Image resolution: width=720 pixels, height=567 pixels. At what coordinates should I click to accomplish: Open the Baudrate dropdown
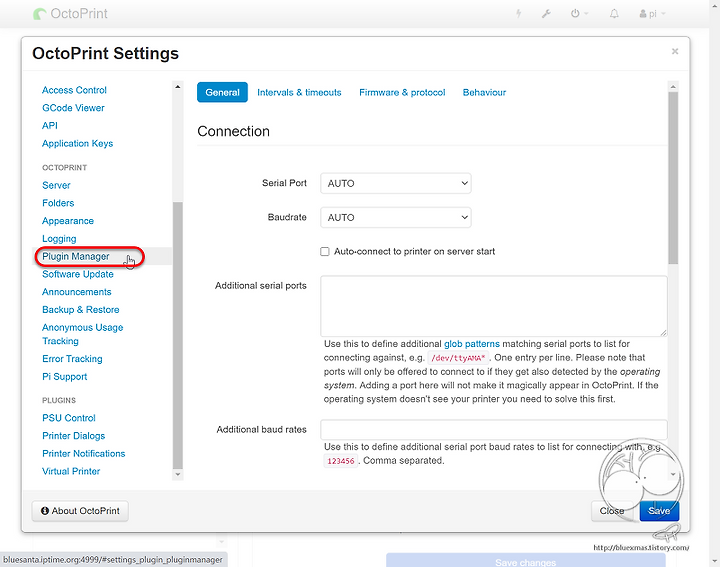point(396,217)
